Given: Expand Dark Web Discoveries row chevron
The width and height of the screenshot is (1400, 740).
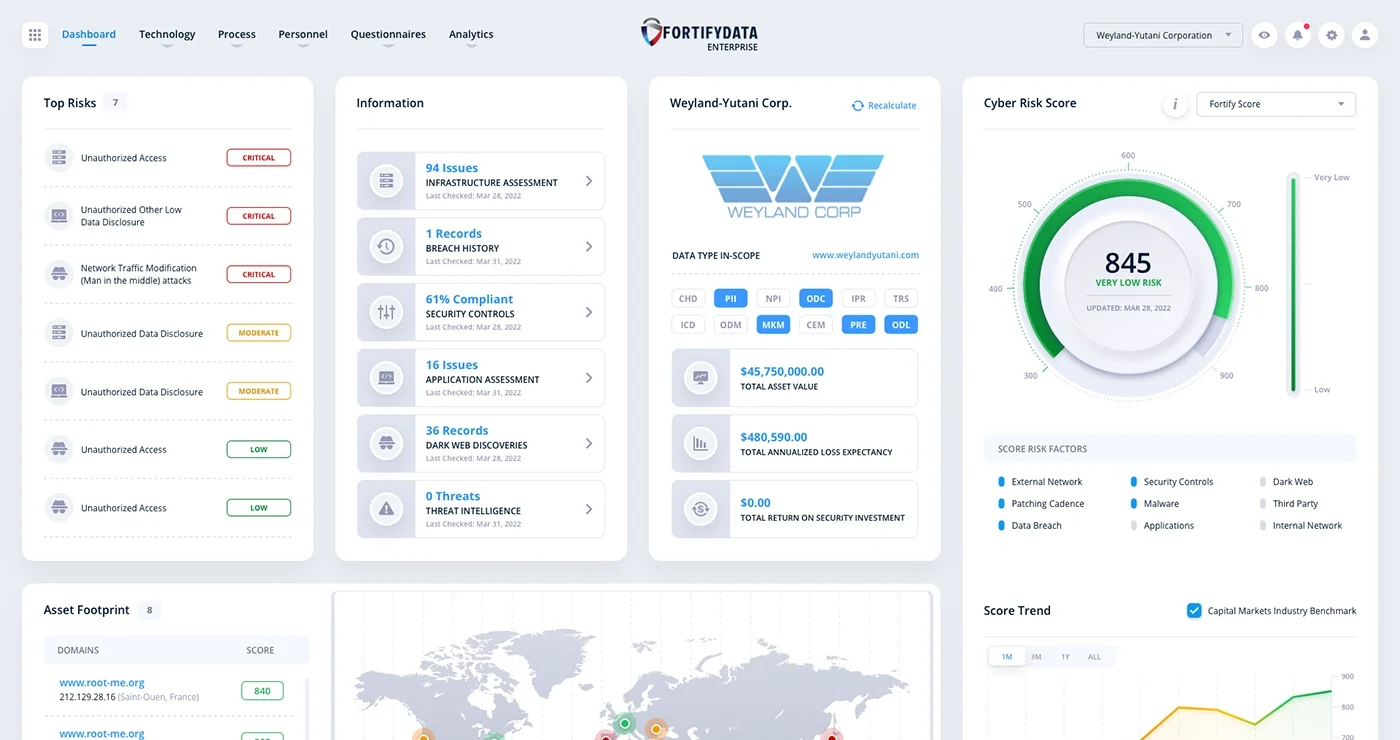Looking at the screenshot, I should coord(589,443).
